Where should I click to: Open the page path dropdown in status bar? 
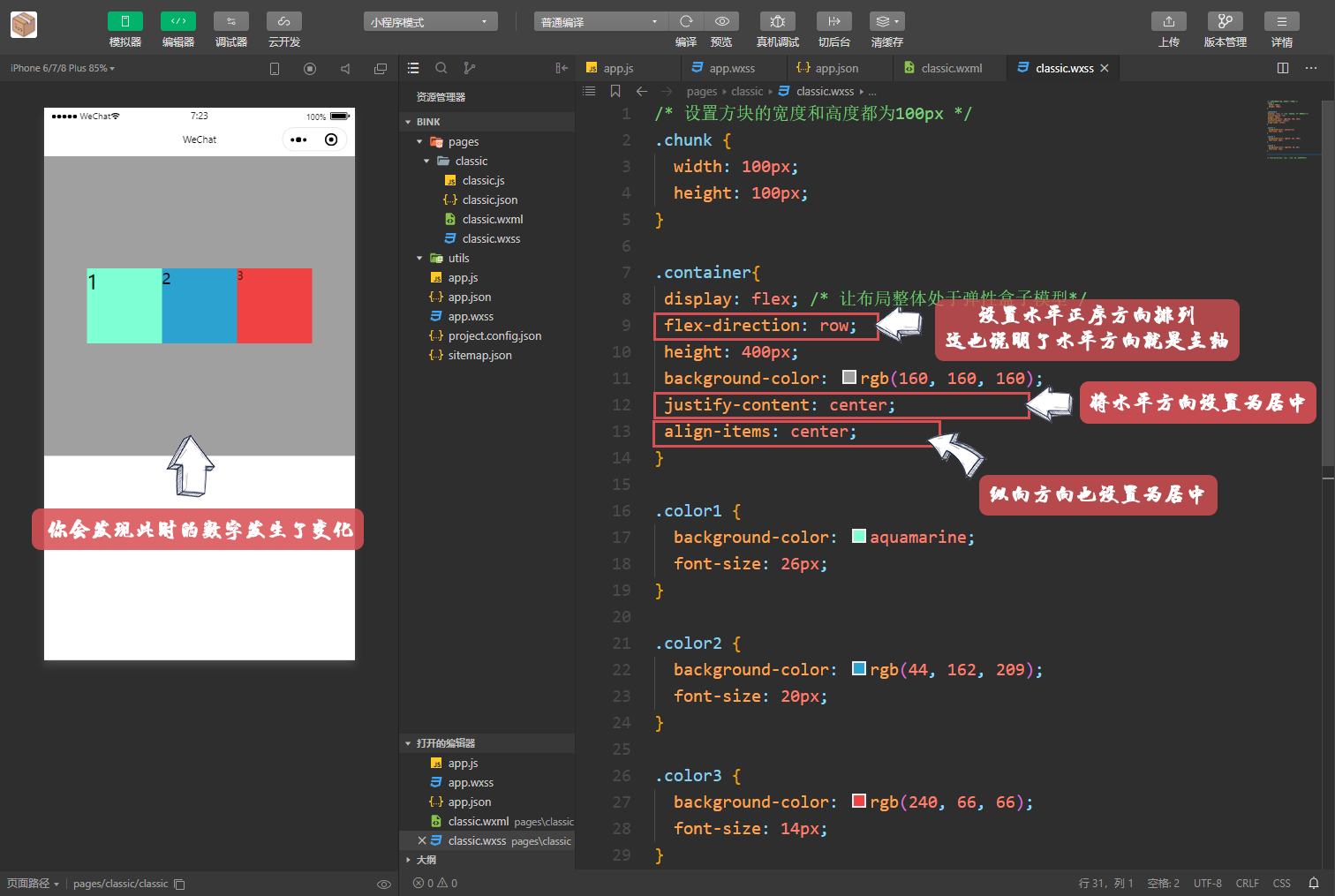(x=34, y=884)
